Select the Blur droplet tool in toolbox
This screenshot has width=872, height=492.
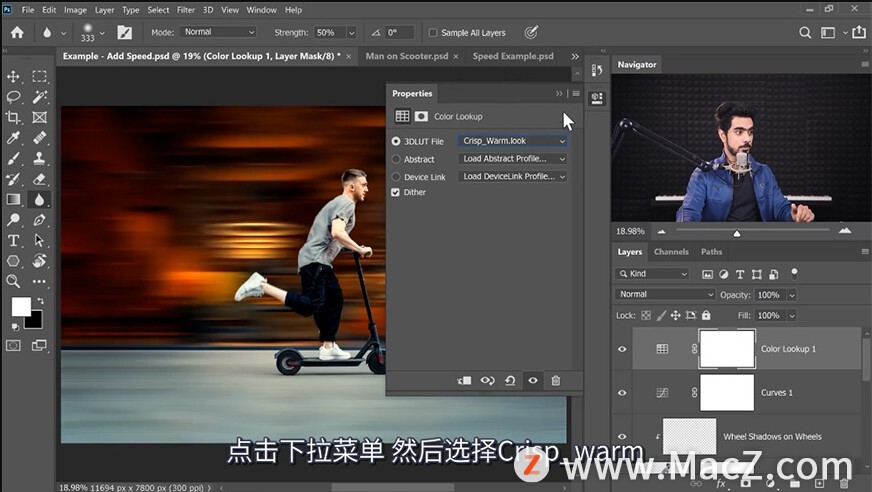click(x=39, y=199)
